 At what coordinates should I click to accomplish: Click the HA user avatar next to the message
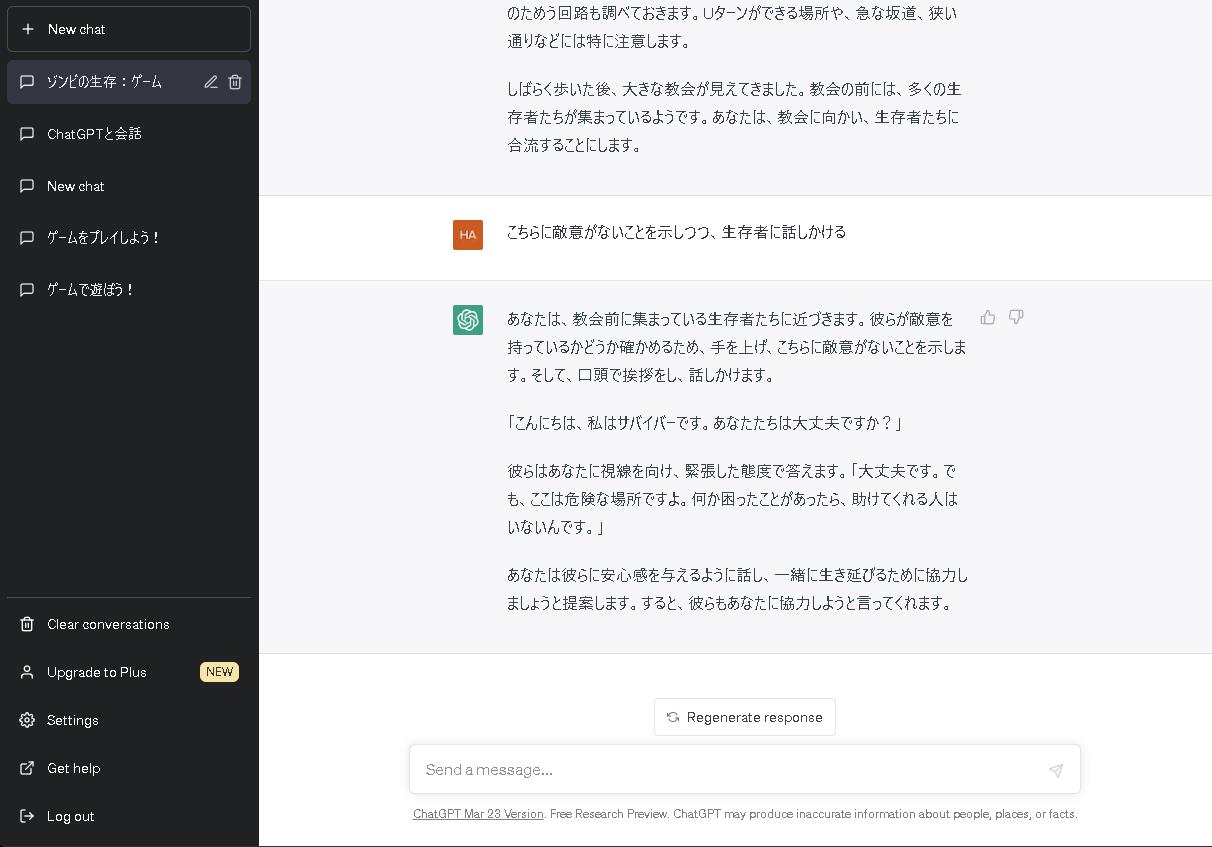(x=467, y=234)
